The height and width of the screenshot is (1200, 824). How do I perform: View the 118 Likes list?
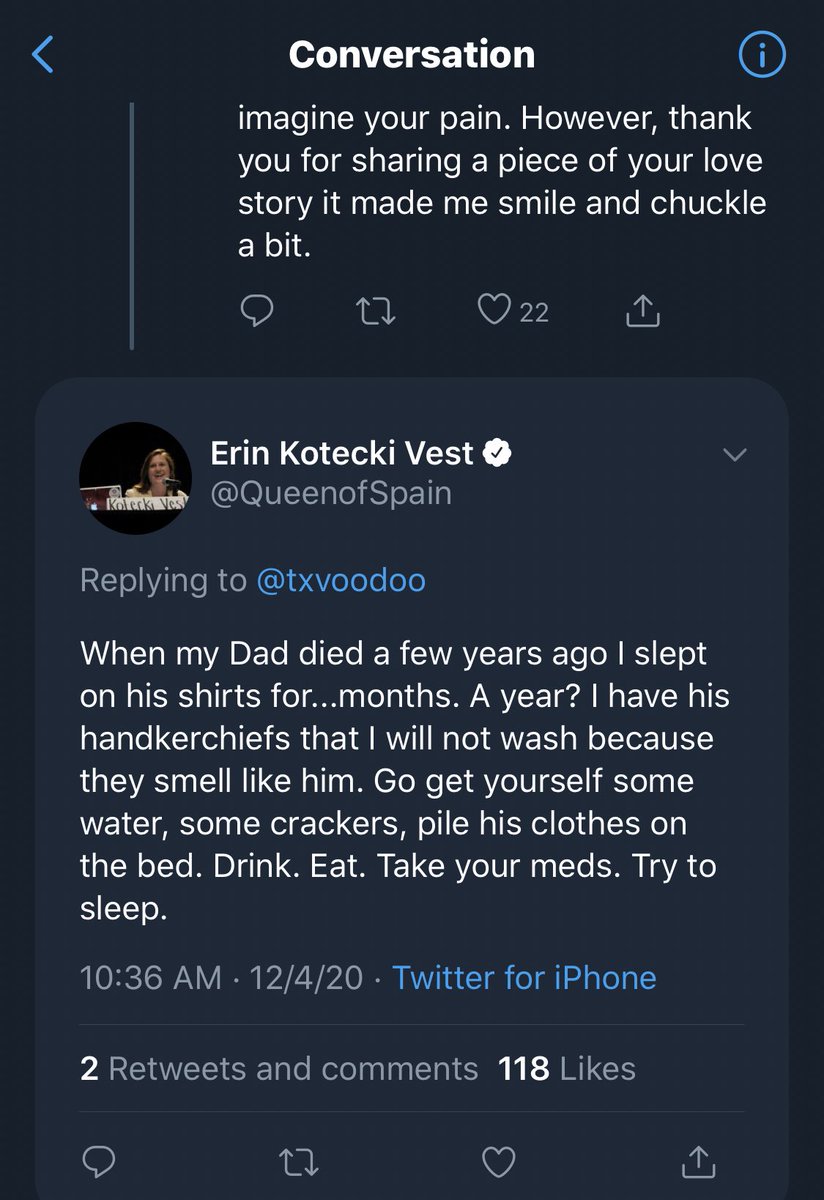click(x=567, y=1068)
